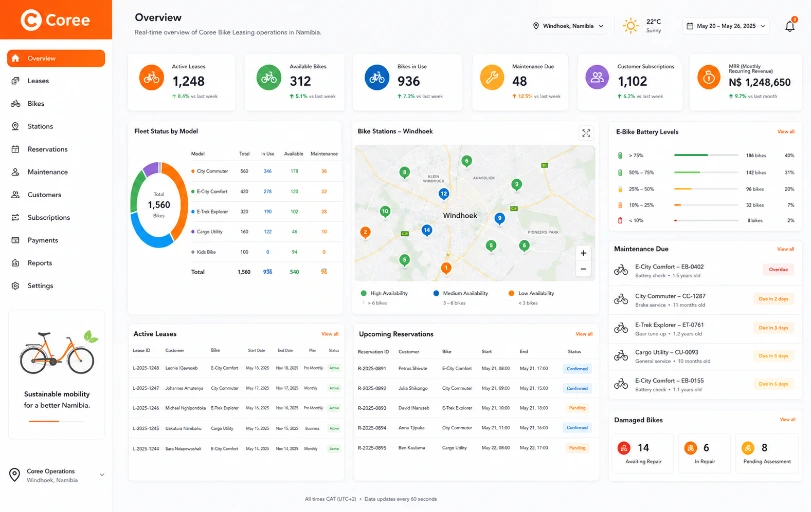
Task: Select blue map pin numbered 14
Action: click(427, 230)
